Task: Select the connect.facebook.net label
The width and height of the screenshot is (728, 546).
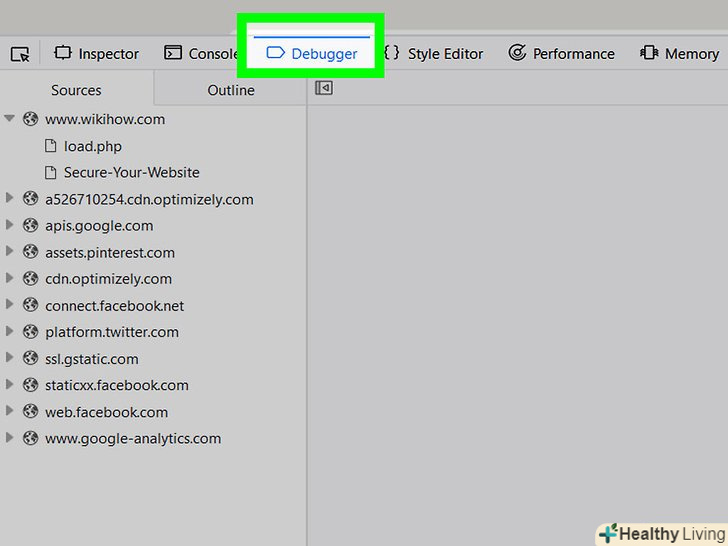Action: pos(114,306)
